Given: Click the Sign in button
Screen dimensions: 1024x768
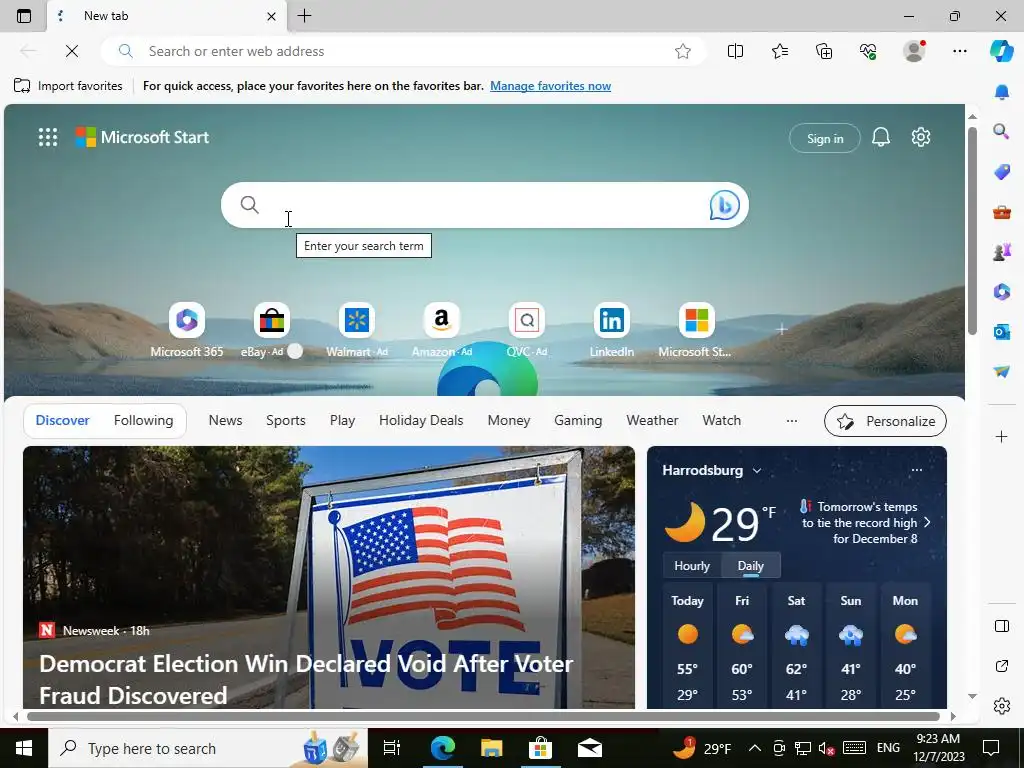Looking at the screenshot, I should [x=825, y=138].
